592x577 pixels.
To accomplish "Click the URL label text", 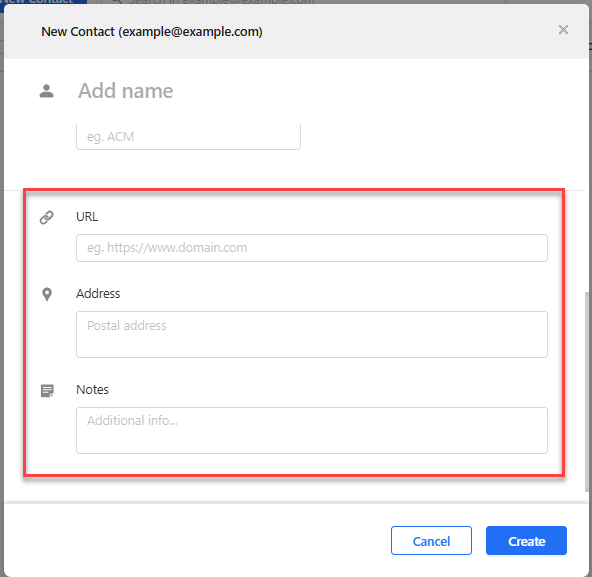I will [87, 217].
